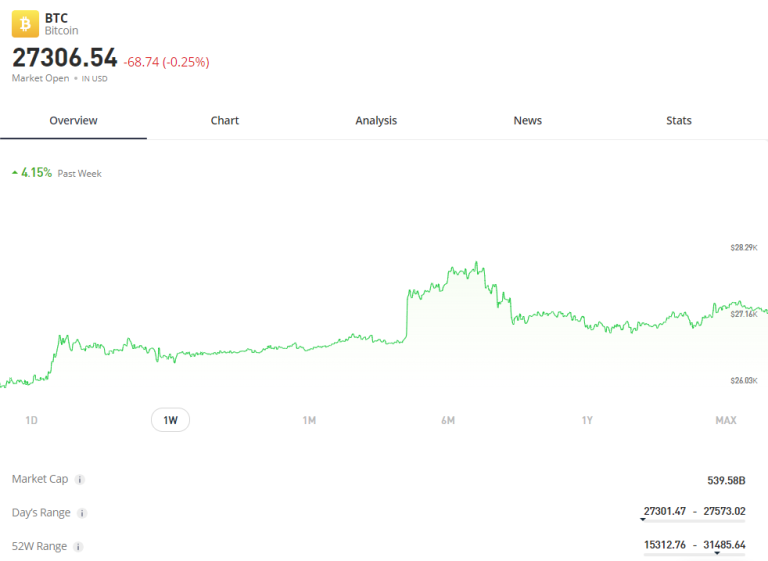Click the peak of the price chart line
The height and width of the screenshot is (561, 768).
(476, 263)
